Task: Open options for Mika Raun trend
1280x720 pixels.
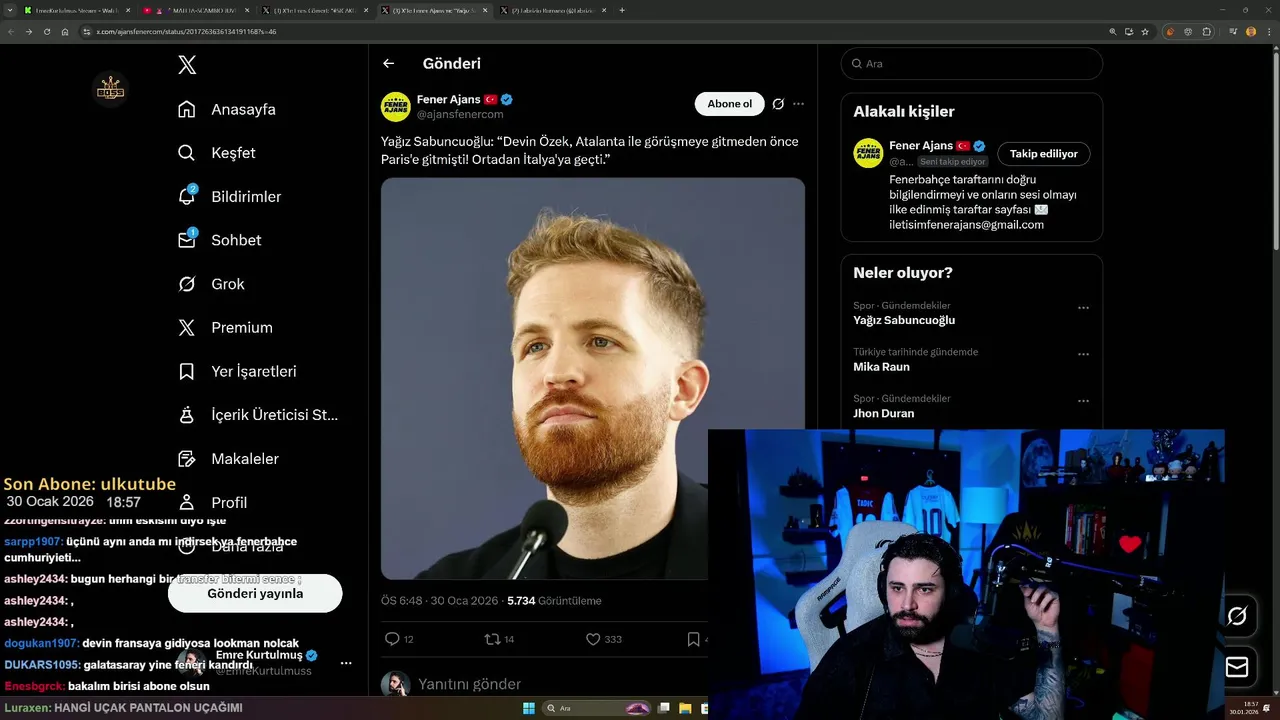Action: click(1083, 355)
